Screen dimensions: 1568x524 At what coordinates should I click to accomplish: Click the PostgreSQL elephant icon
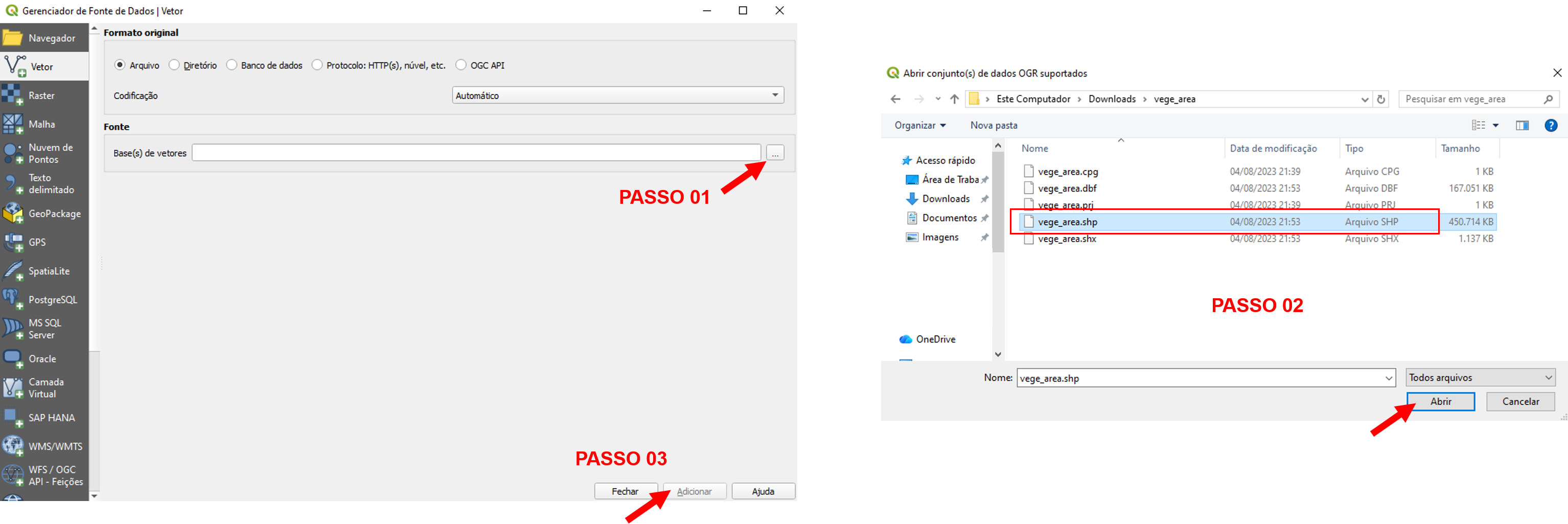(x=13, y=299)
